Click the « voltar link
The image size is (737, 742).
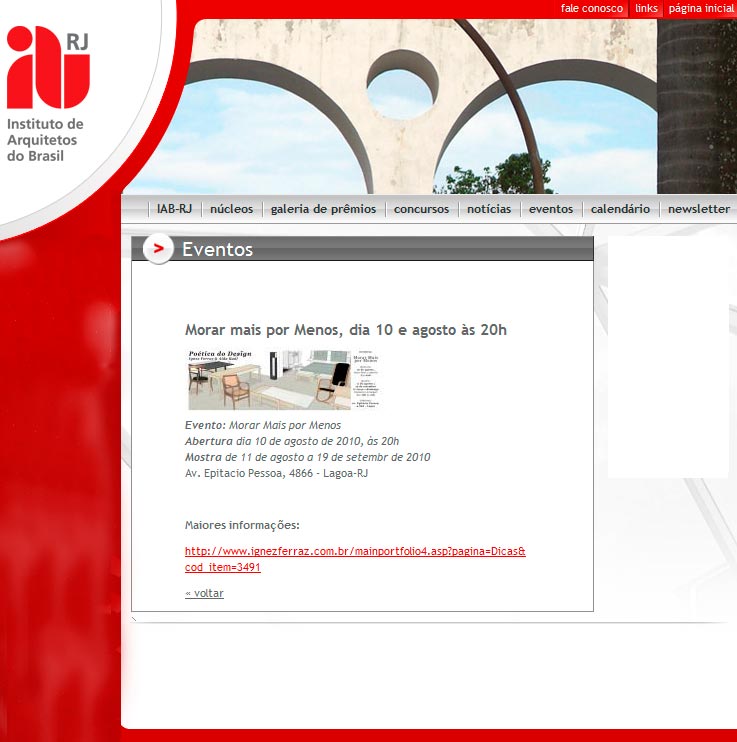tap(204, 593)
